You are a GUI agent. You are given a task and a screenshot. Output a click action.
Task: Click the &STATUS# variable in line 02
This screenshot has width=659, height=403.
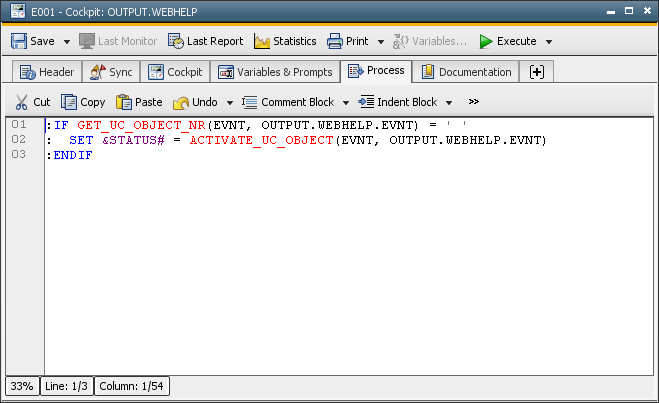point(133,140)
